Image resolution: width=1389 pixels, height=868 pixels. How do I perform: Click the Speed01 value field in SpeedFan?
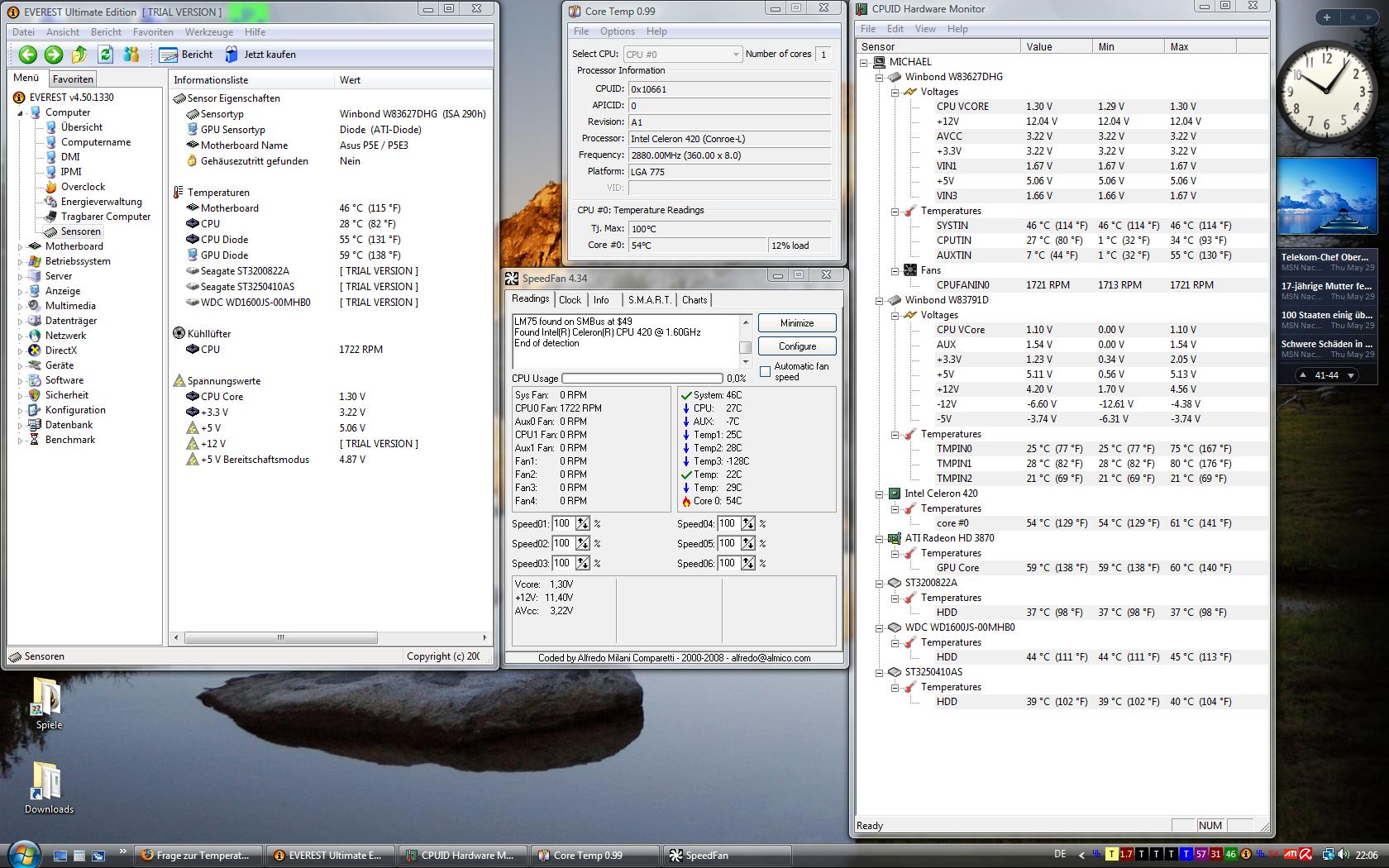pos(562,523)
